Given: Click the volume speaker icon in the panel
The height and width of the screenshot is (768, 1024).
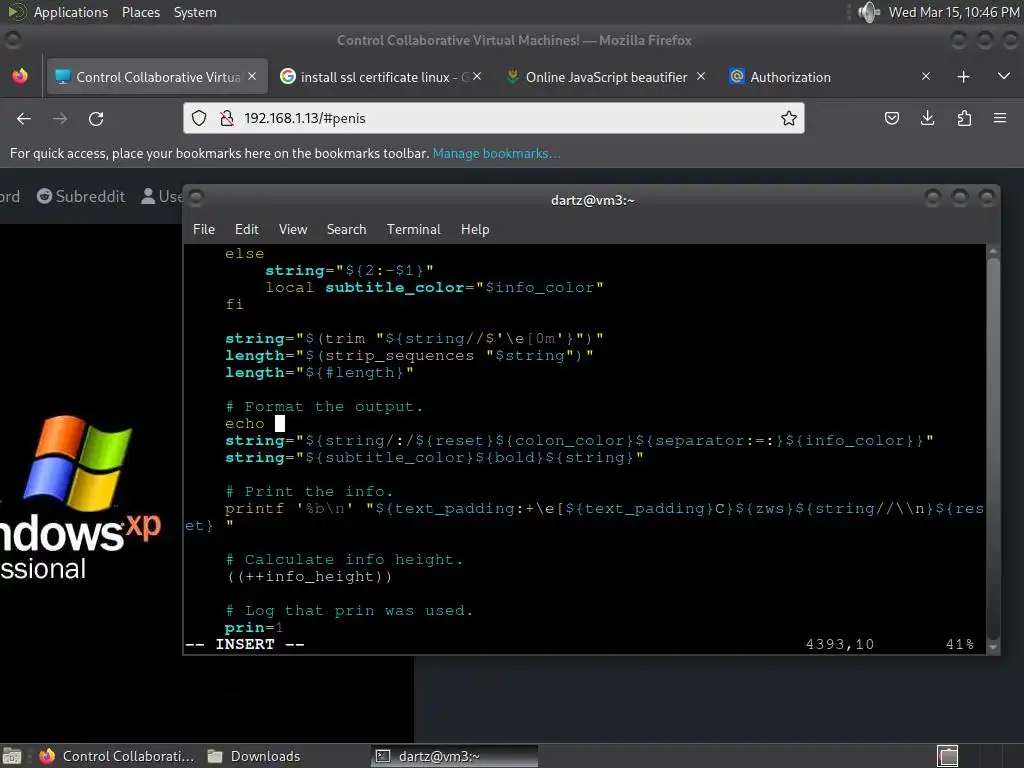Looking at the screenshot, I should point(869,12).
